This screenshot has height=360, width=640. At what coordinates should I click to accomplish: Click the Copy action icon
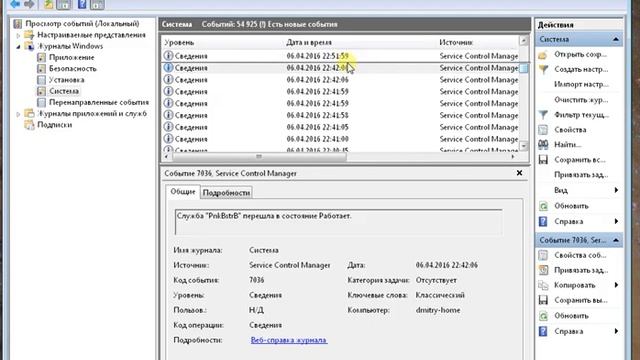coord(543,285)
